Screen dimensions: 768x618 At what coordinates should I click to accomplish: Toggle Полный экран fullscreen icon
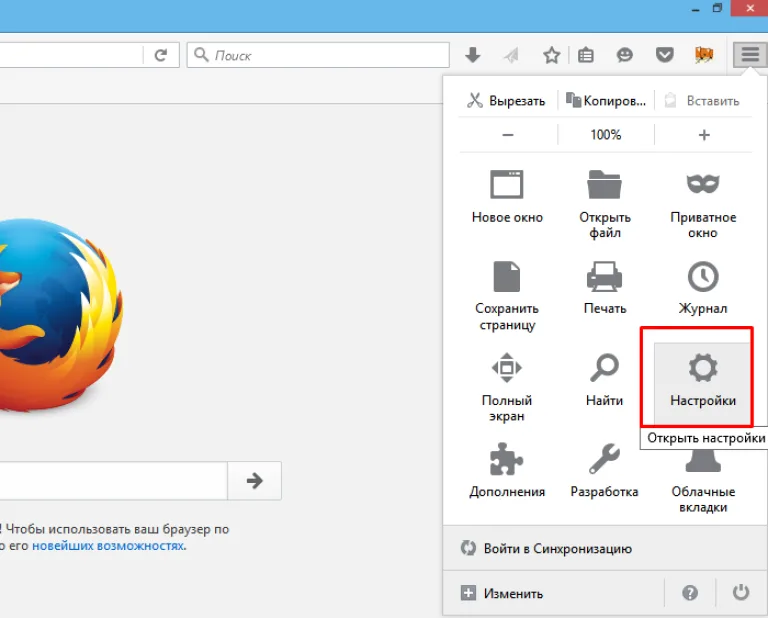pos(506,367)
